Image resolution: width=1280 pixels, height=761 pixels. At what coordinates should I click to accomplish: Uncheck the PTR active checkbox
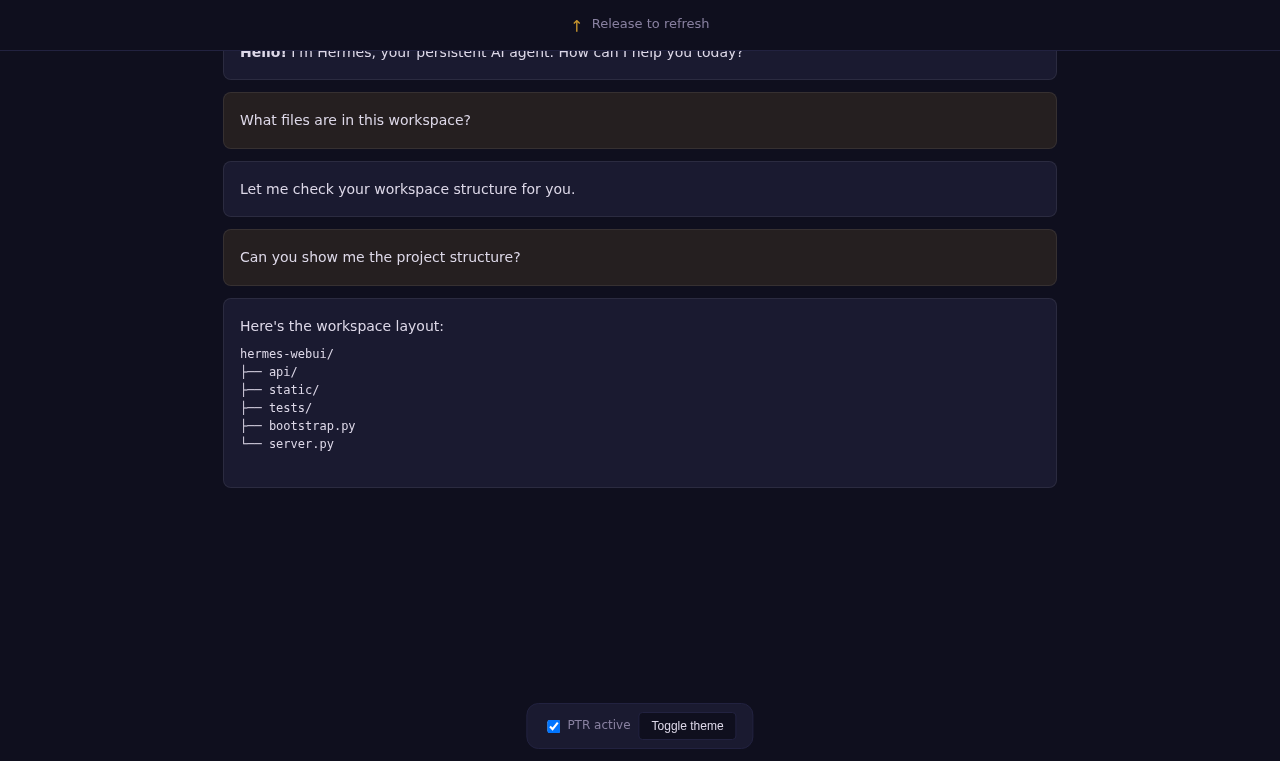point(553,726)
